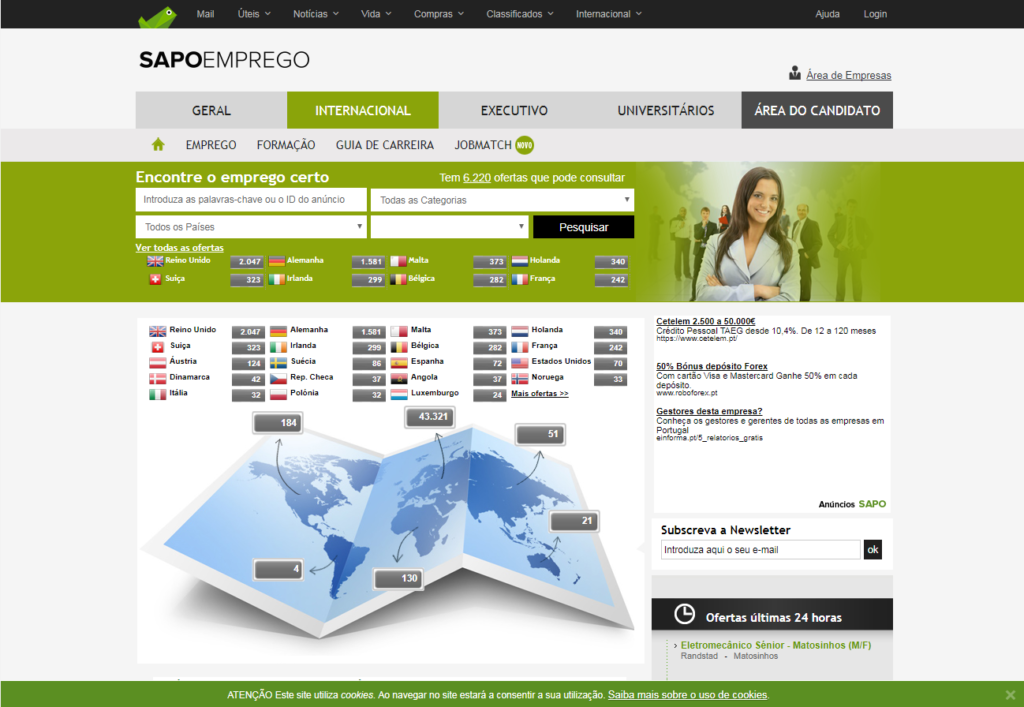The image size is (1024, 707).
Task: Go home via the green house icon
Action: point(158,145)
